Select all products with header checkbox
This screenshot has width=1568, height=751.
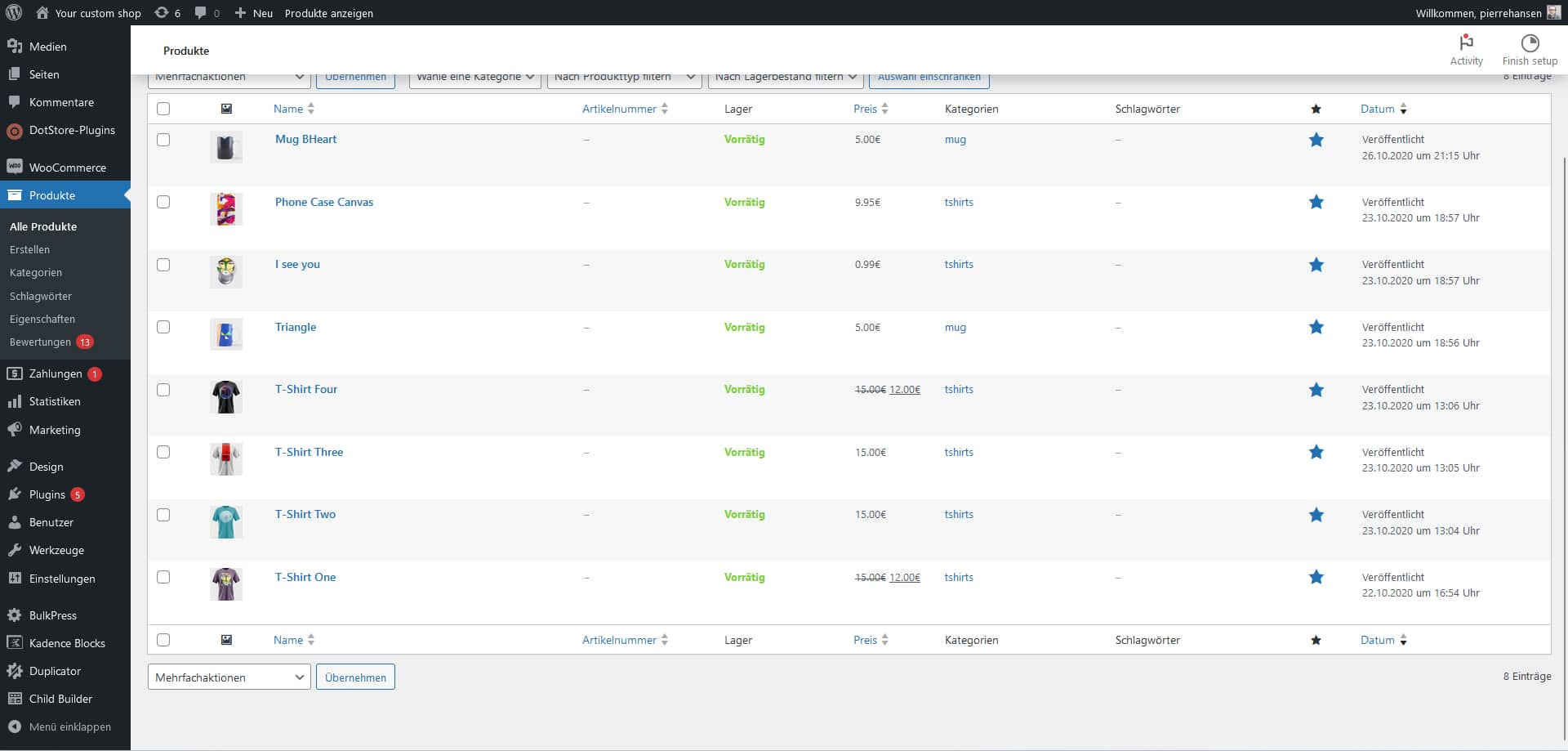tap(163, 108)
